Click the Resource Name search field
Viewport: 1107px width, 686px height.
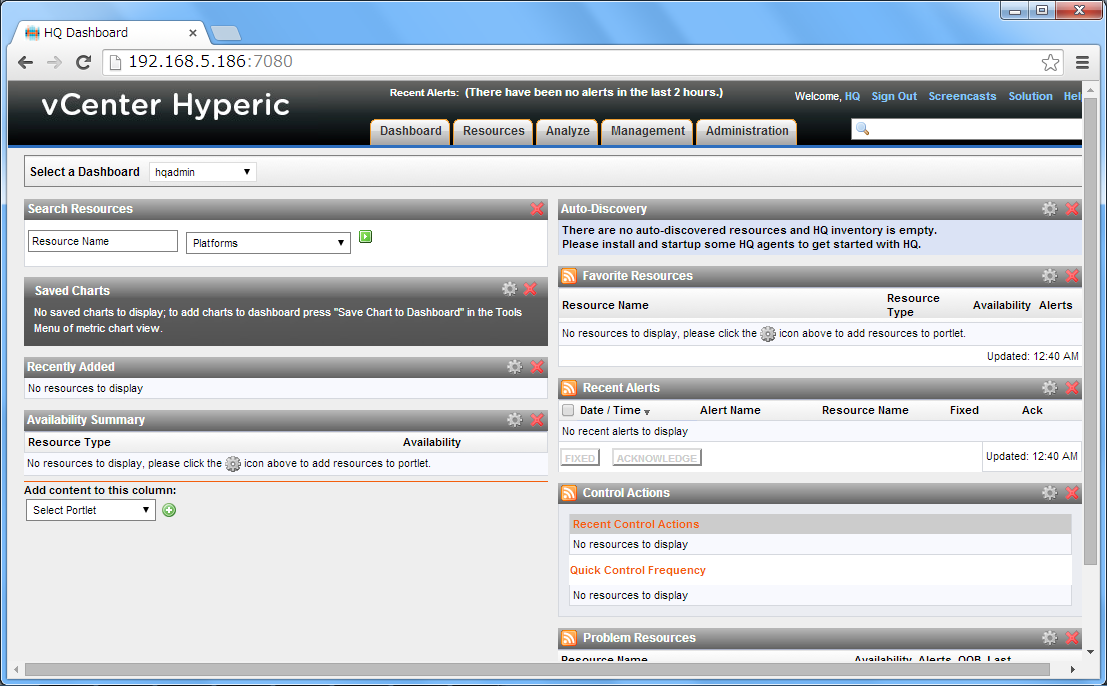tap(103, 241)
